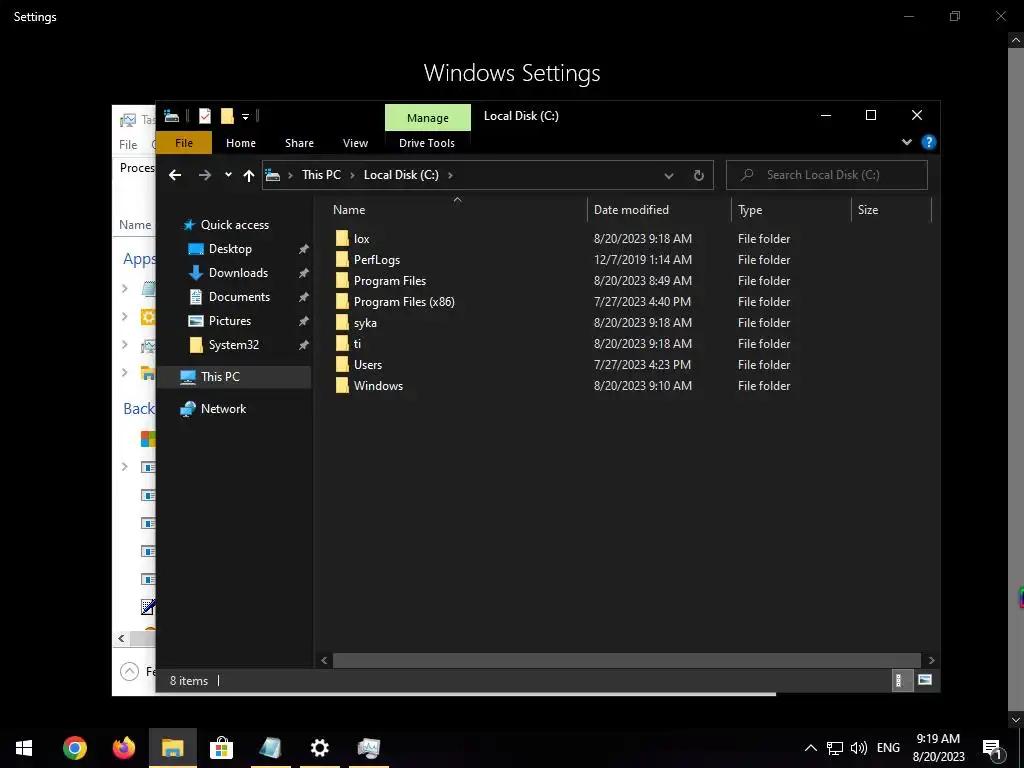Switch to the Home ribbon tab

pyautogui.click(x=241, y=143)
